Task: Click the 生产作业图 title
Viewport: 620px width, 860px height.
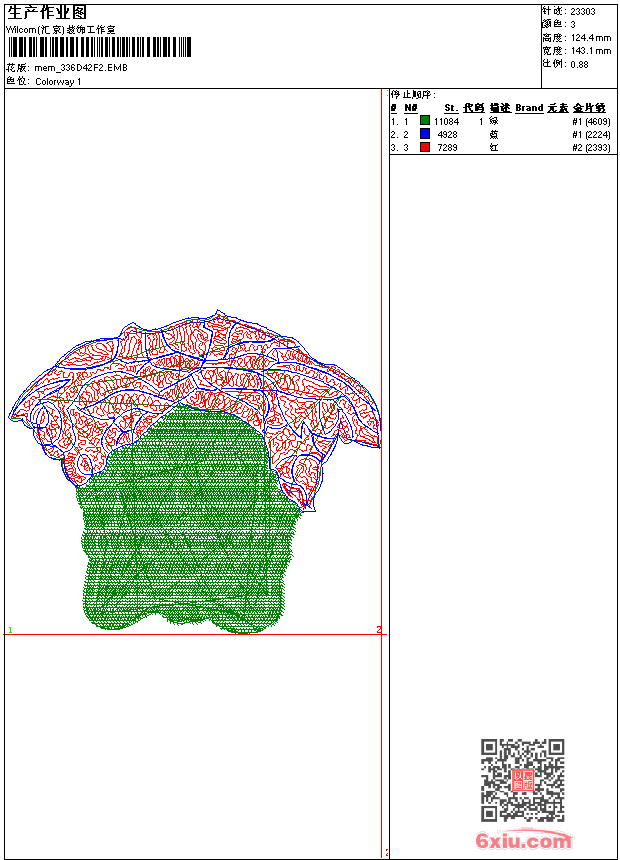Action: pos(47,12)
